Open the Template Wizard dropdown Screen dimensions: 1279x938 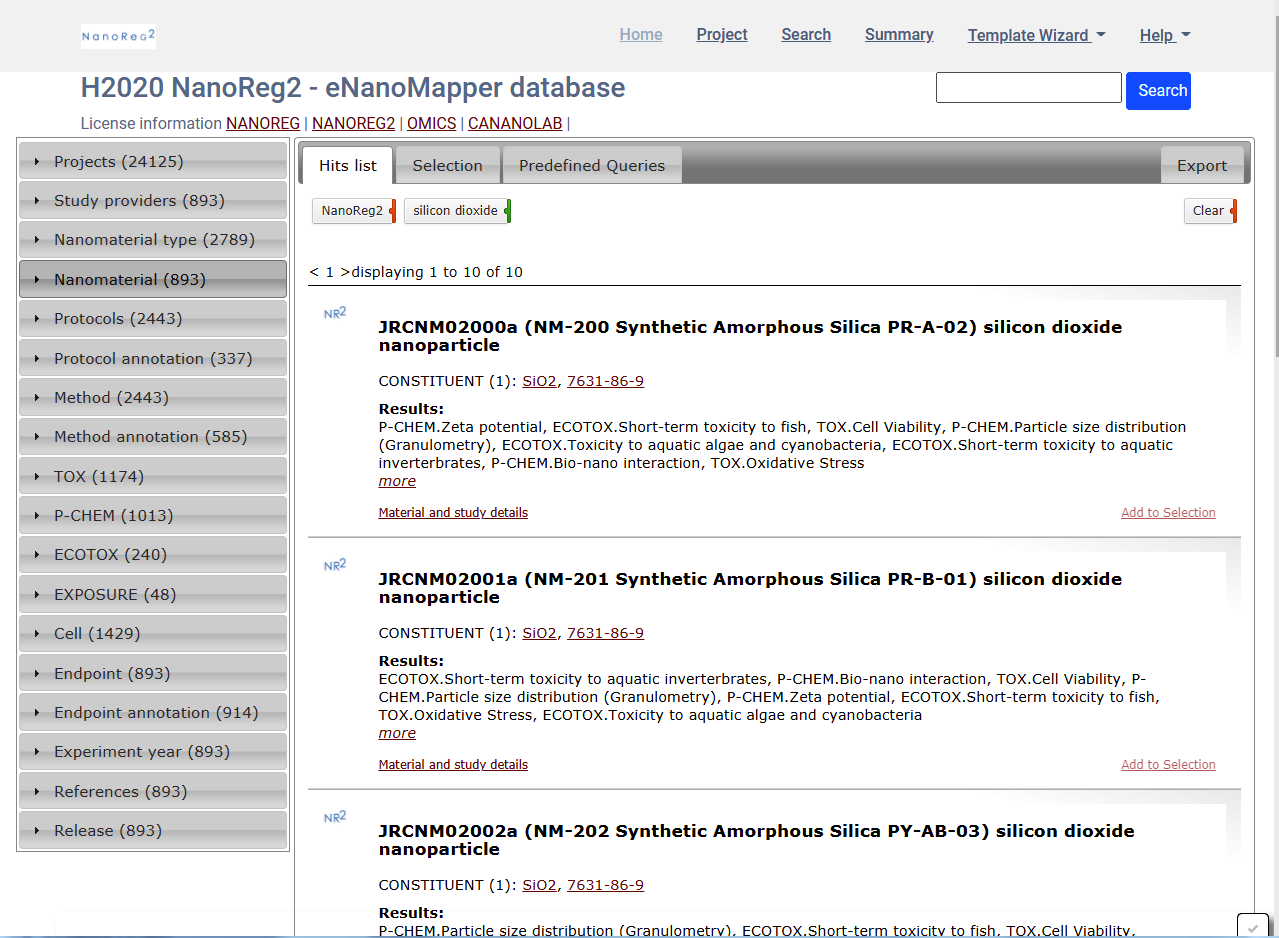(x=1036, y=35)
